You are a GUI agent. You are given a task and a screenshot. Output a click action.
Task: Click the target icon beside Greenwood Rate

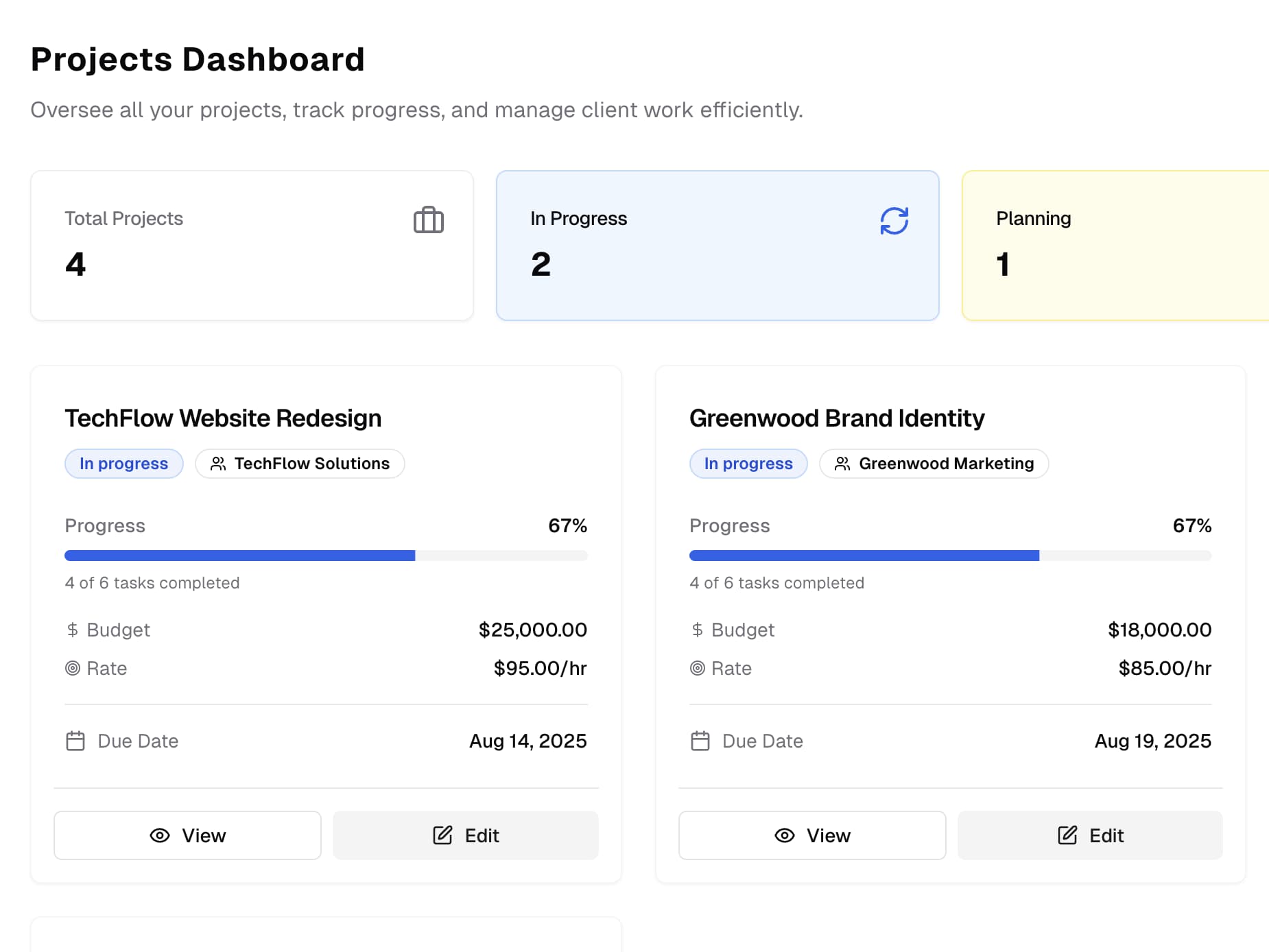(x=697, y=668)
